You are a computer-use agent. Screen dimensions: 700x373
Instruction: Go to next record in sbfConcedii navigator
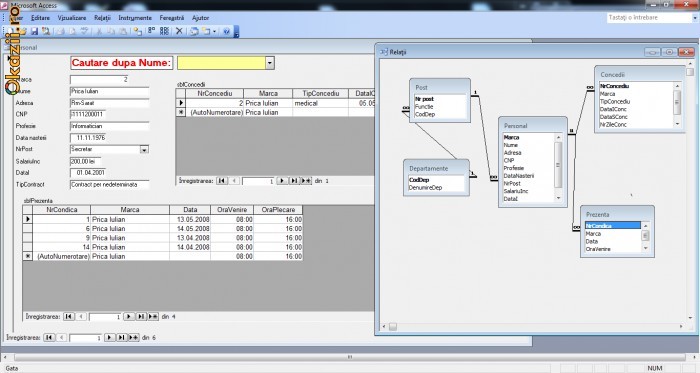pyautogui.click(x=282, y=181)
